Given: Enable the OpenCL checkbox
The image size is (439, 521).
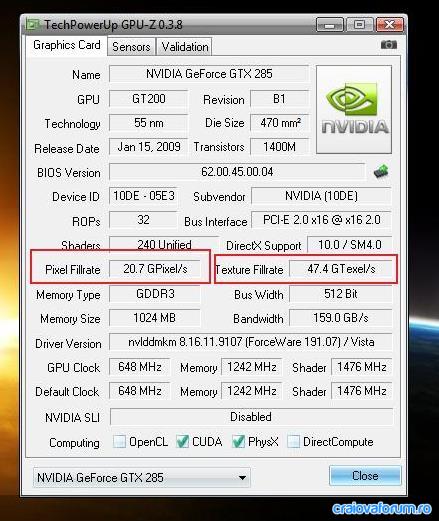Looking at the screenshot, I should [119, 441].
